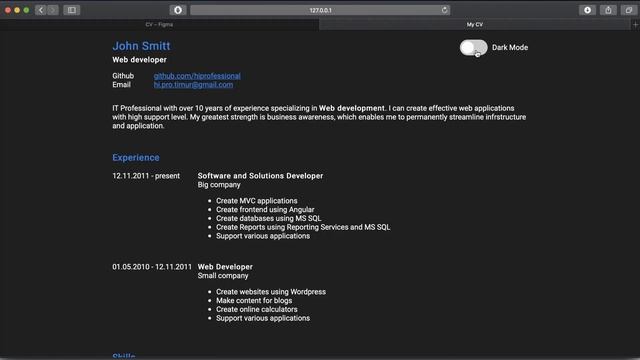
Task: Focus the 127.0.0.1 address bar
Action: (x=320, y=10)
